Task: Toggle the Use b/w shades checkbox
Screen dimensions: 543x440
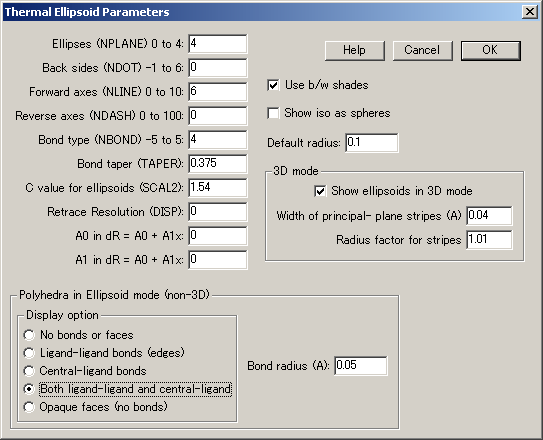Action: point(273,85)
